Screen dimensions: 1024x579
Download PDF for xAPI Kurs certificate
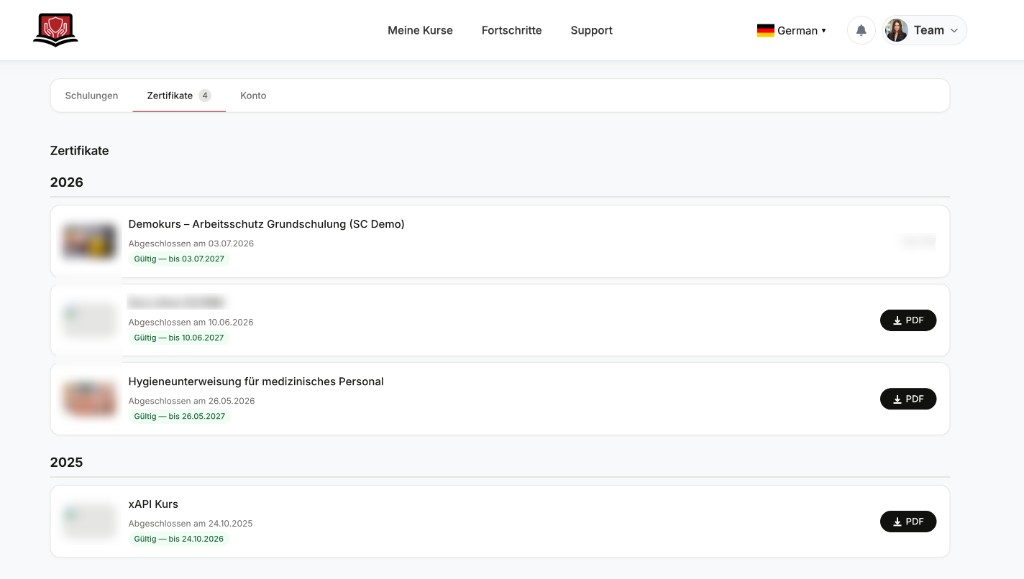(x=908, y=522)
